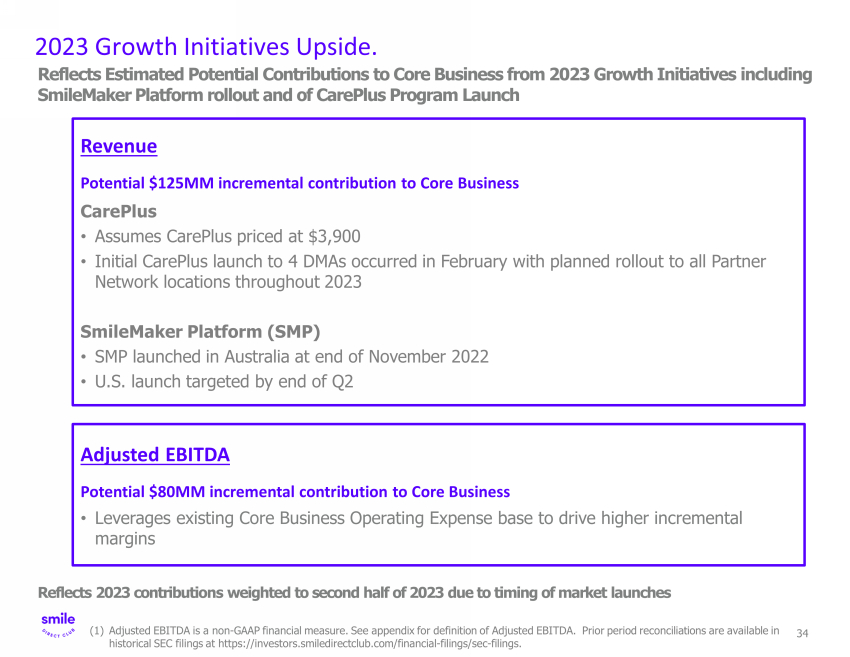850x657 pixels.
Task: Select the slide title '2023 Growth Initiatives Upside.'
Action: coord(206,47)
